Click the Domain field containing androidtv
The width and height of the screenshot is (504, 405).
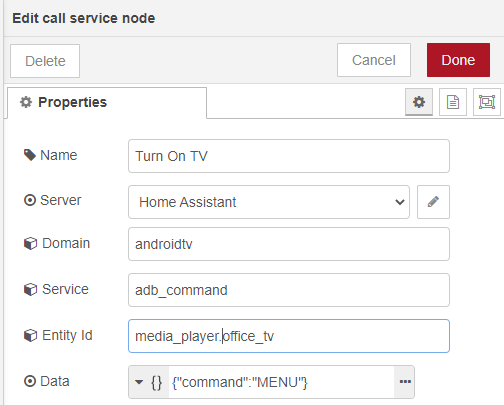point(289,244)
